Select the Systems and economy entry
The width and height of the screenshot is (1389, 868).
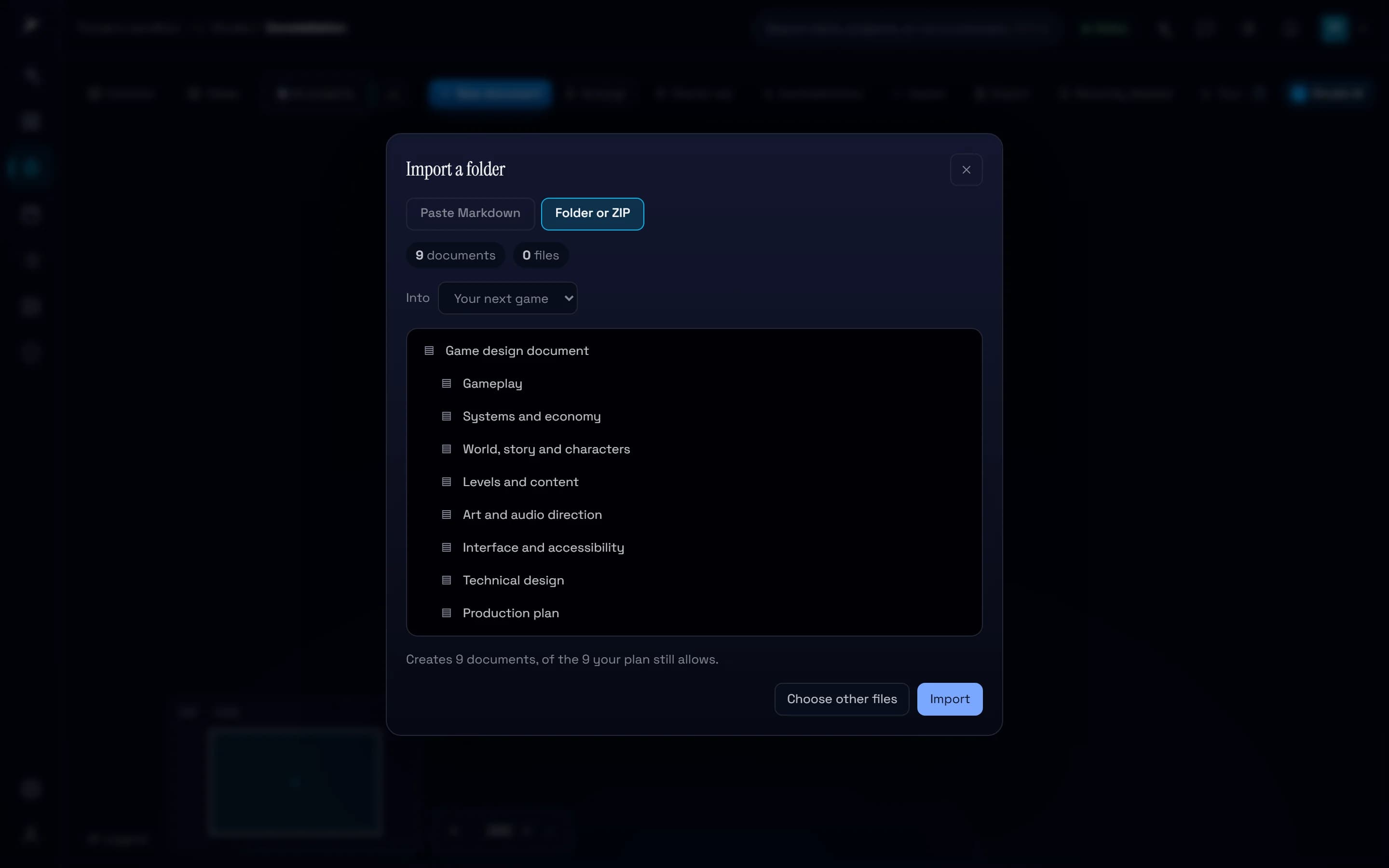(531, 416)
